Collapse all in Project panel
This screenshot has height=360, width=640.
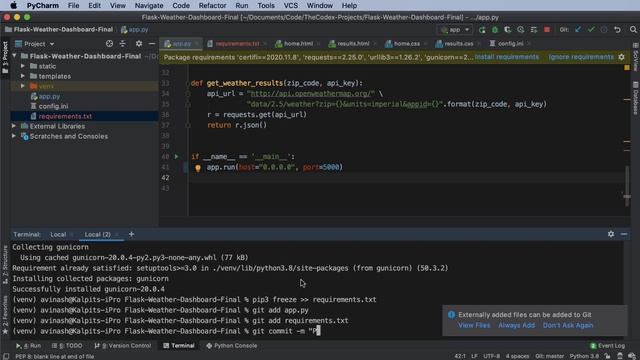click(123, 44)
